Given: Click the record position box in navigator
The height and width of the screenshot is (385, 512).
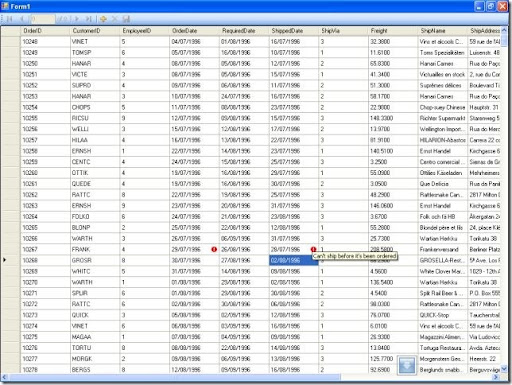Looking at the screenshot, I should [42, 19].
